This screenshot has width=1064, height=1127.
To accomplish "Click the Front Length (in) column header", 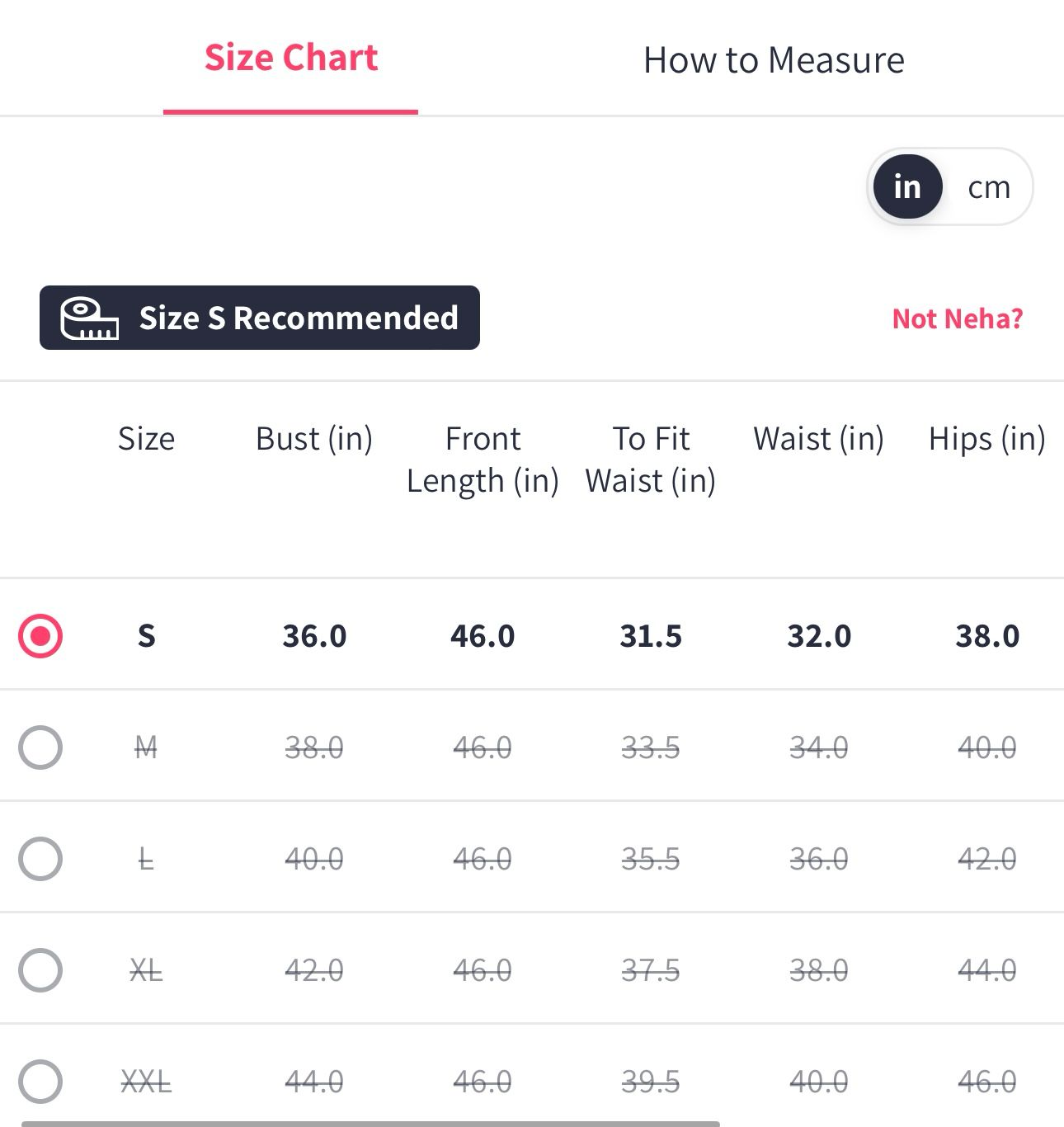I will [x=483, y=460].
